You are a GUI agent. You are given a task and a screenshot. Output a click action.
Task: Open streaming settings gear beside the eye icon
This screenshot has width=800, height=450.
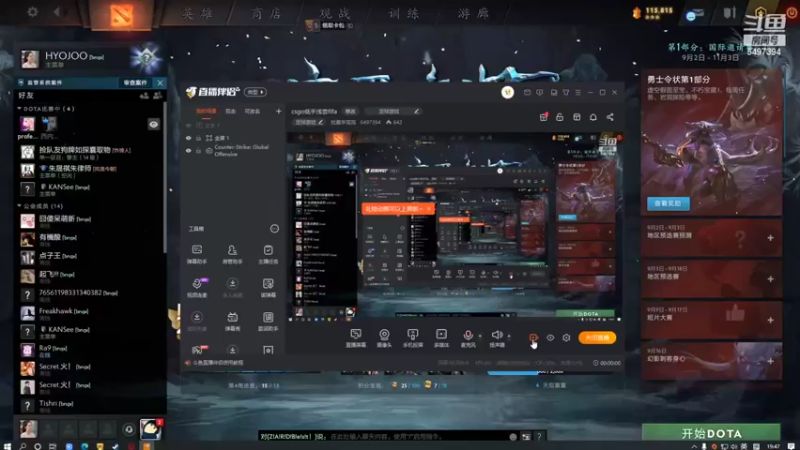click(566, 337)
